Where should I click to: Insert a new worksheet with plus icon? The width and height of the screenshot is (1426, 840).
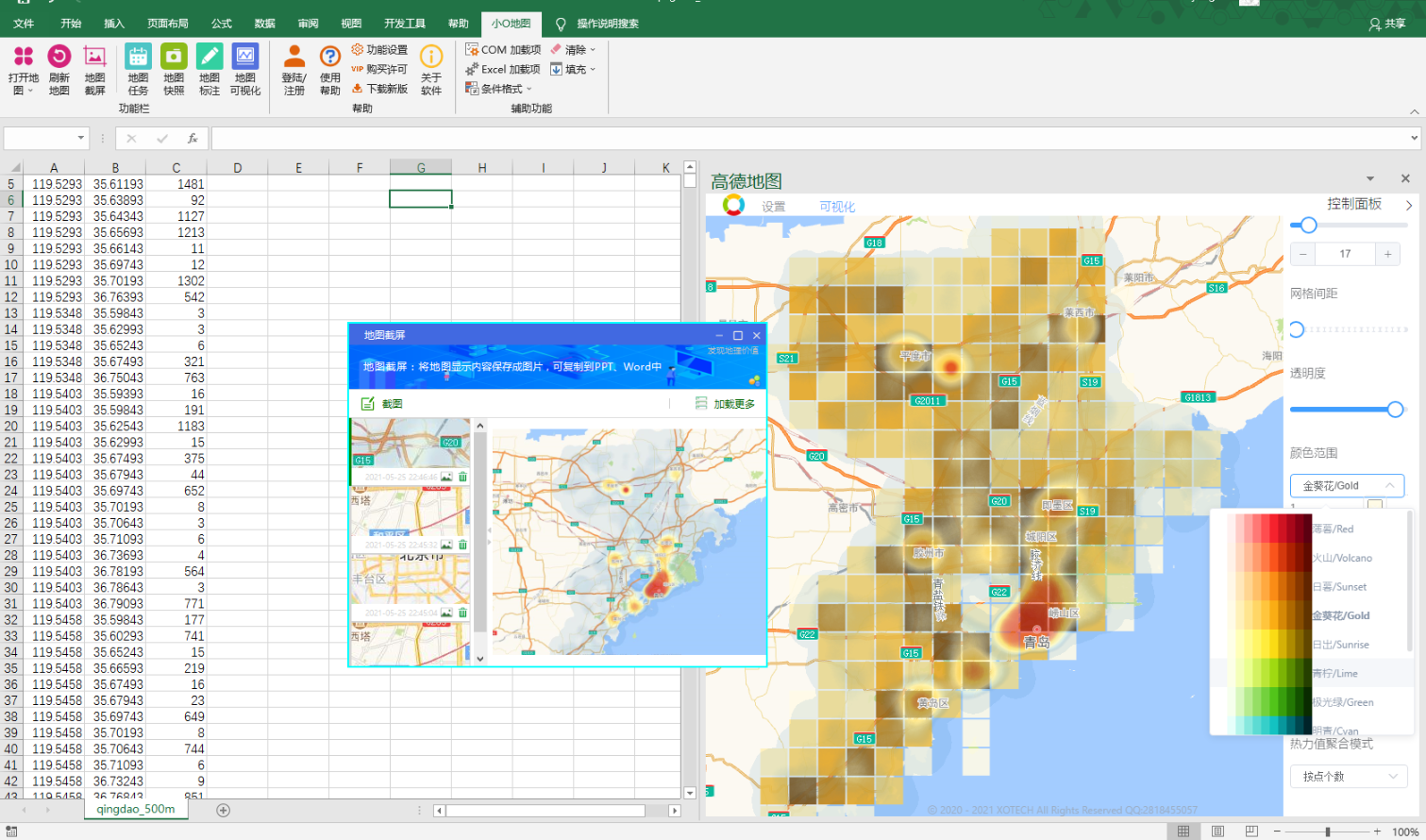pyautogui.click(x=224, y=810)
